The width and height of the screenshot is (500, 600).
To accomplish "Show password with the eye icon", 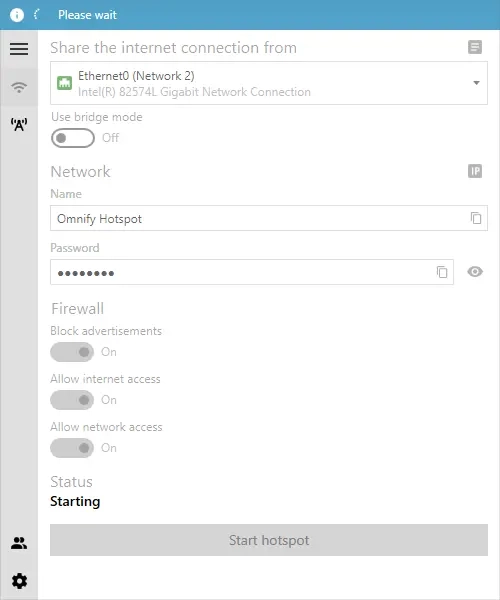I will [475, 272].
